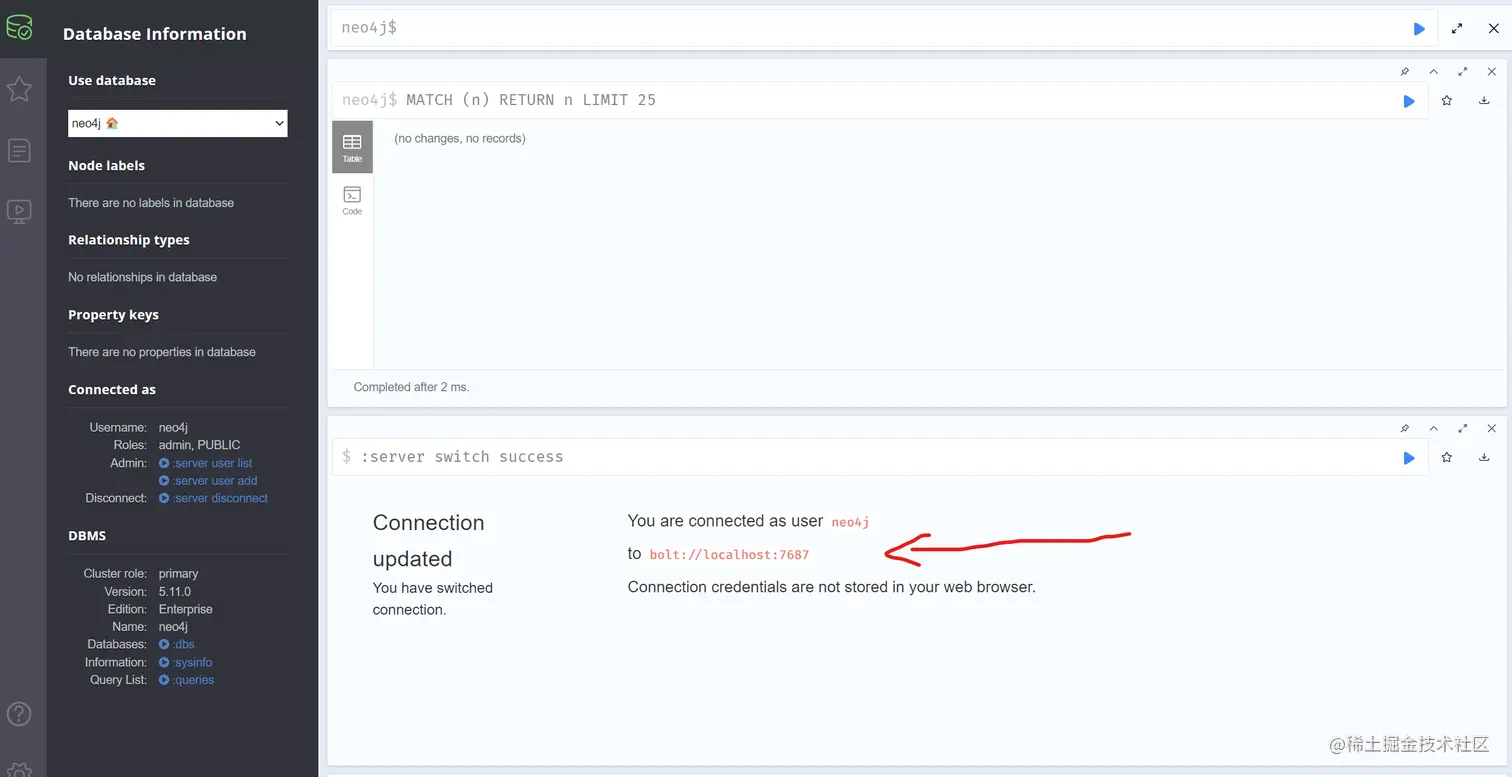Viewport: 1512px width, 777px height.
Task: Collapse the MATCH query result frame
Action: click(1433, 72)
